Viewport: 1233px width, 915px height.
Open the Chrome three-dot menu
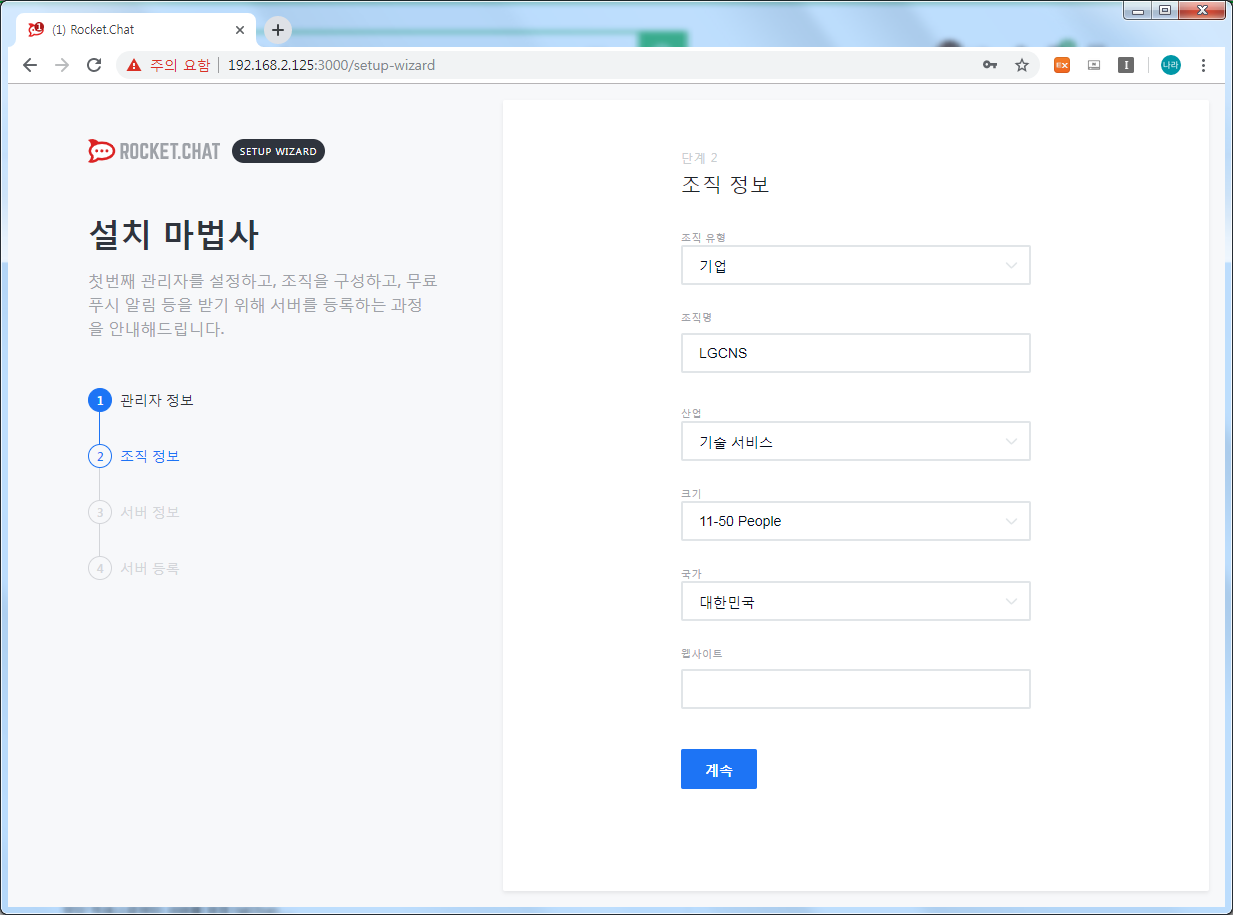point(1203,65)
